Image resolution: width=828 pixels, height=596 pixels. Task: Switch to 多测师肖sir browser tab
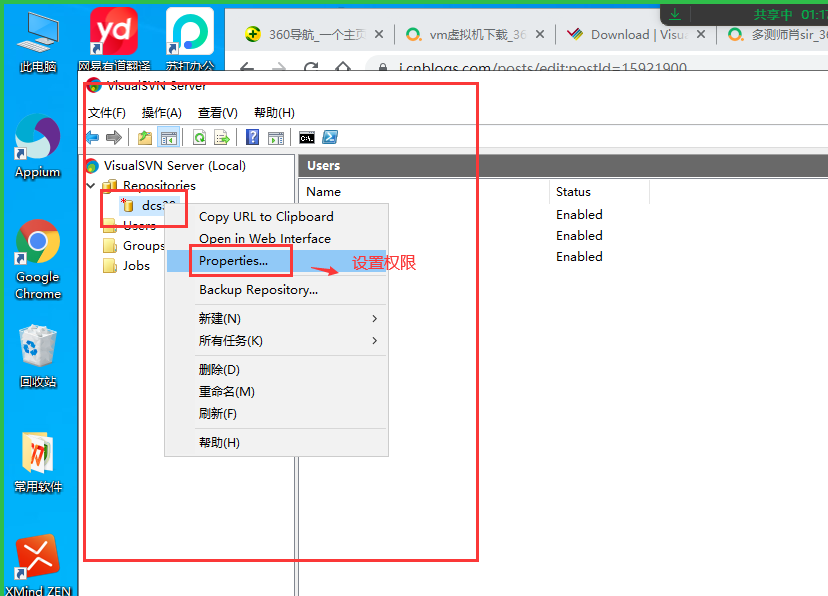click(776, 35)
